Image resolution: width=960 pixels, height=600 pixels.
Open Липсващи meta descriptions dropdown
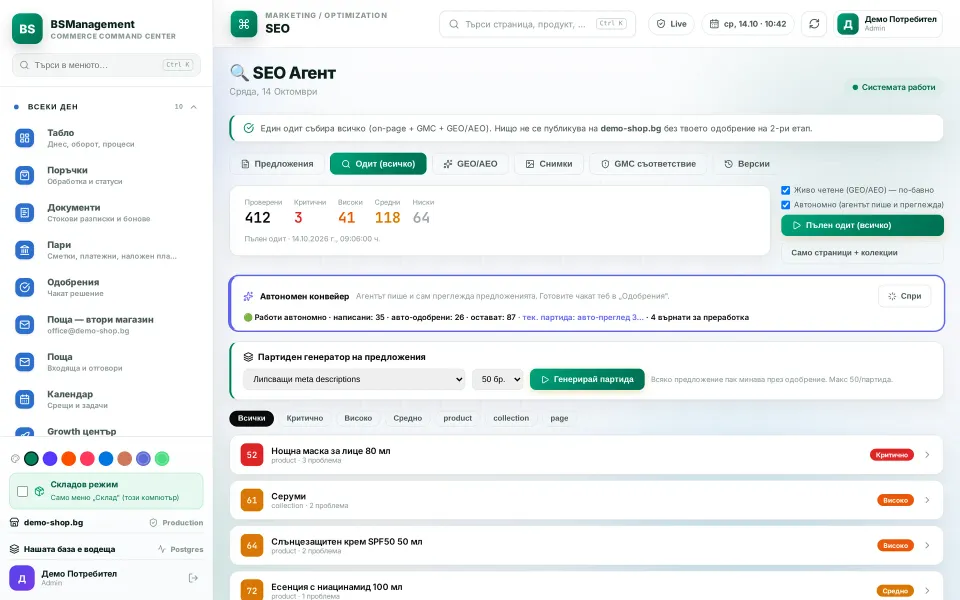(354, 380)
